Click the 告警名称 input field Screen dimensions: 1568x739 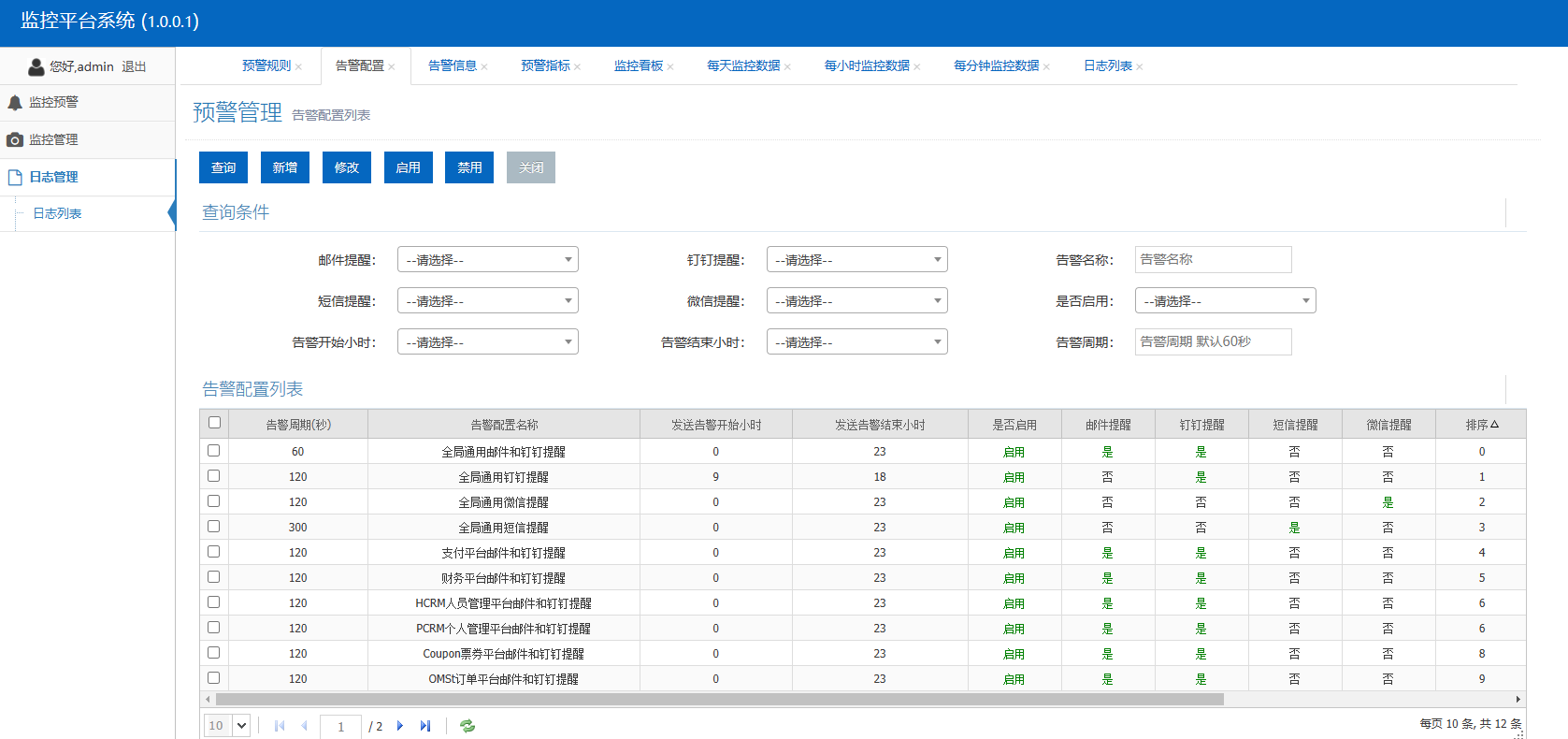[x=1213, y=260]
